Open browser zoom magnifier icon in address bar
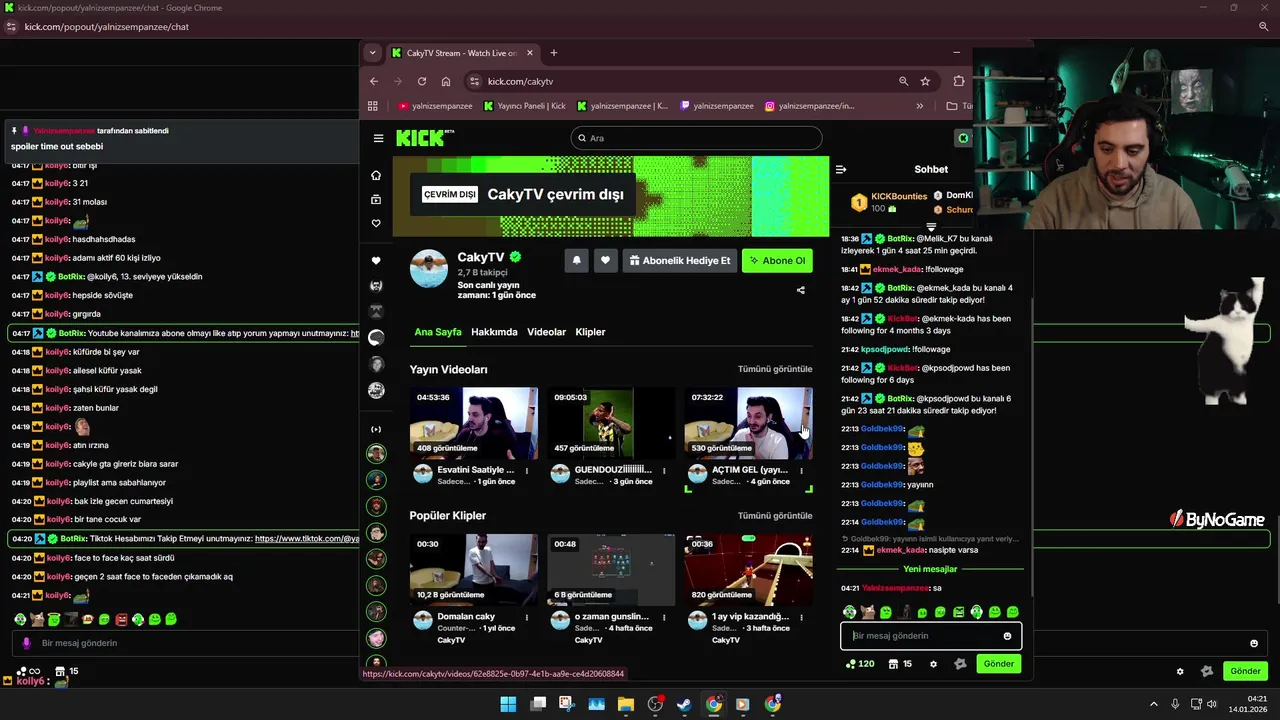 click(x=903, y=81)
